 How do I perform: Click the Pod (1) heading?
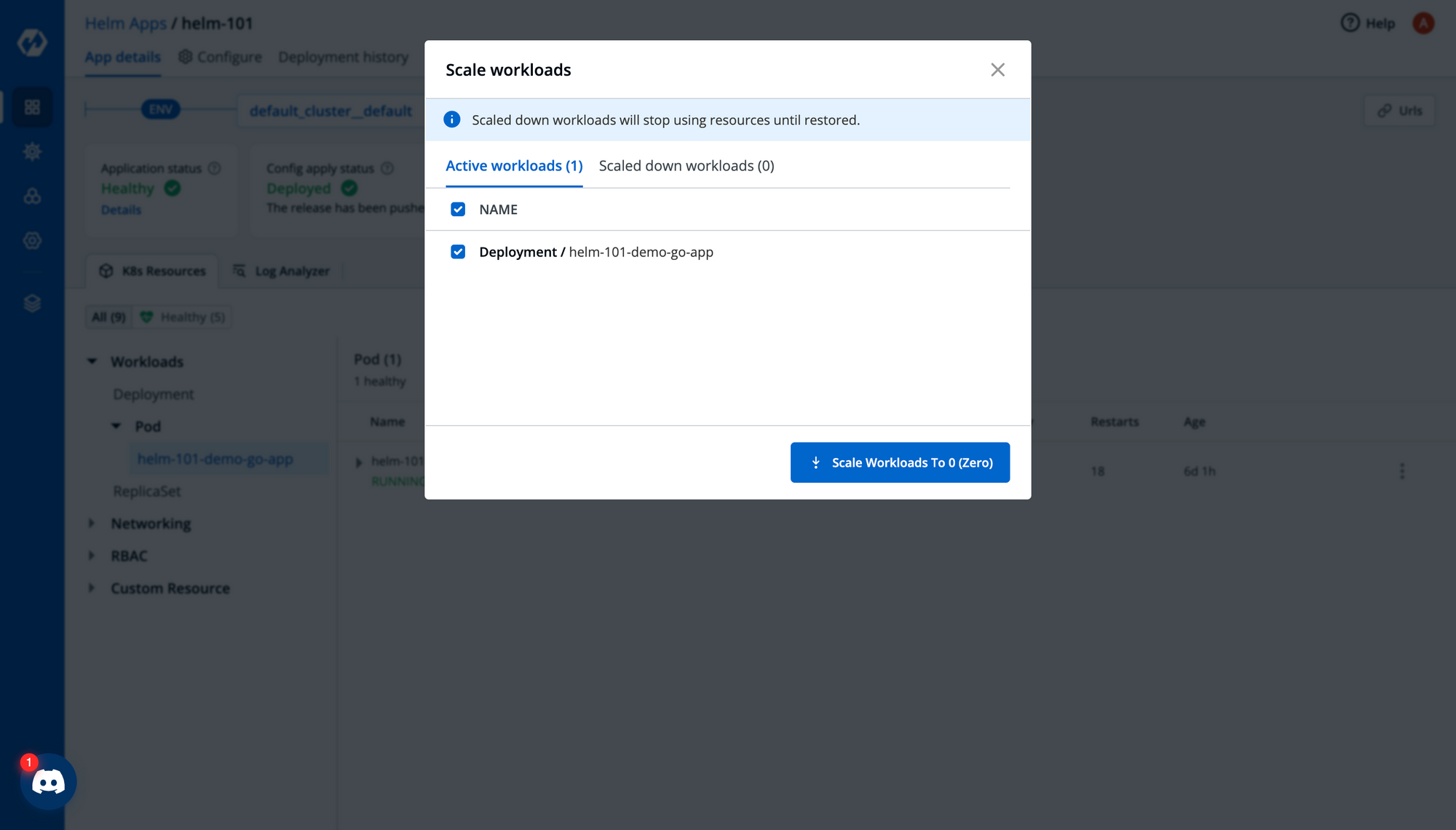[377, 359]
